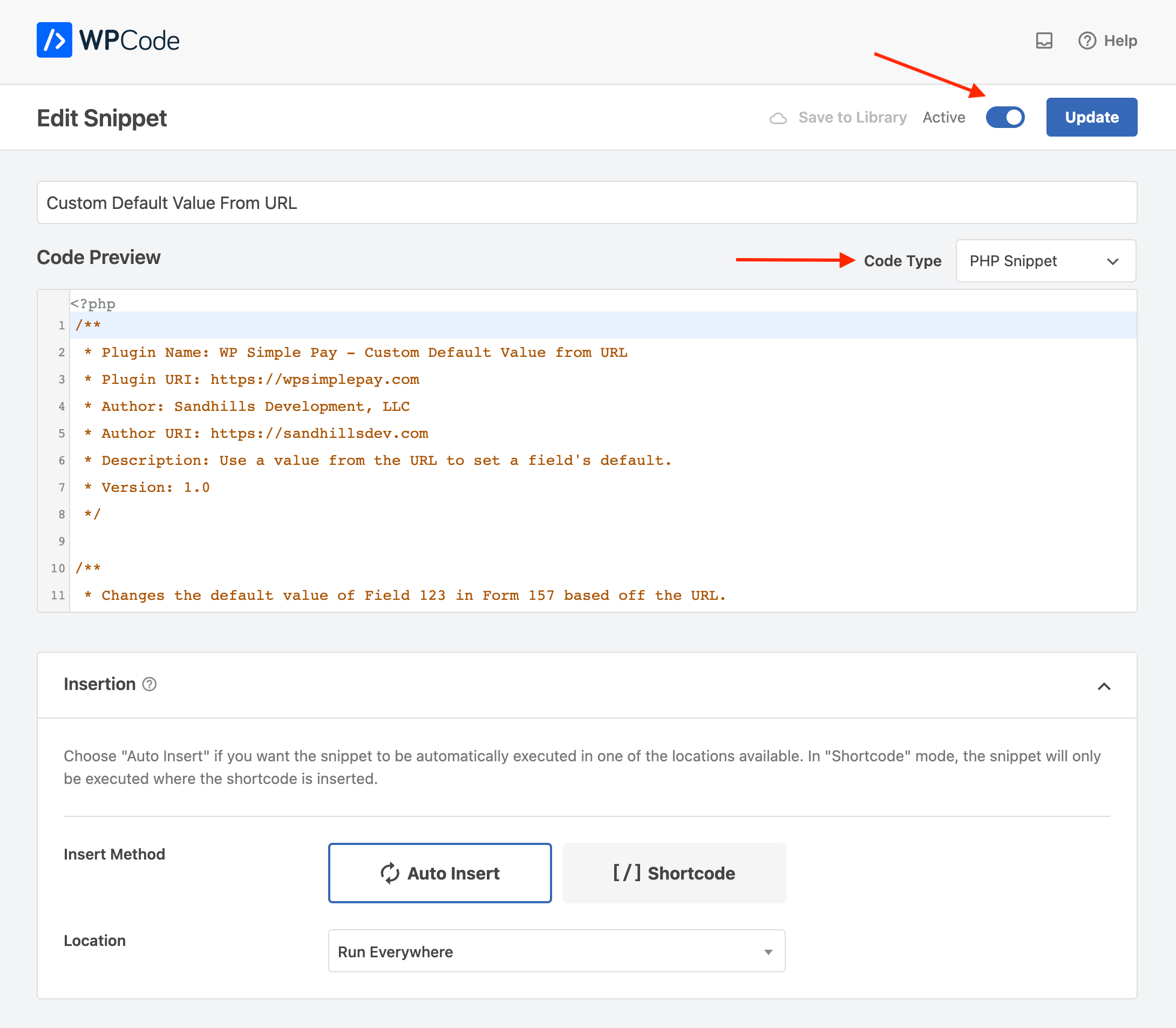Disable the Active snippet toggle

[x=1004, y=117]
